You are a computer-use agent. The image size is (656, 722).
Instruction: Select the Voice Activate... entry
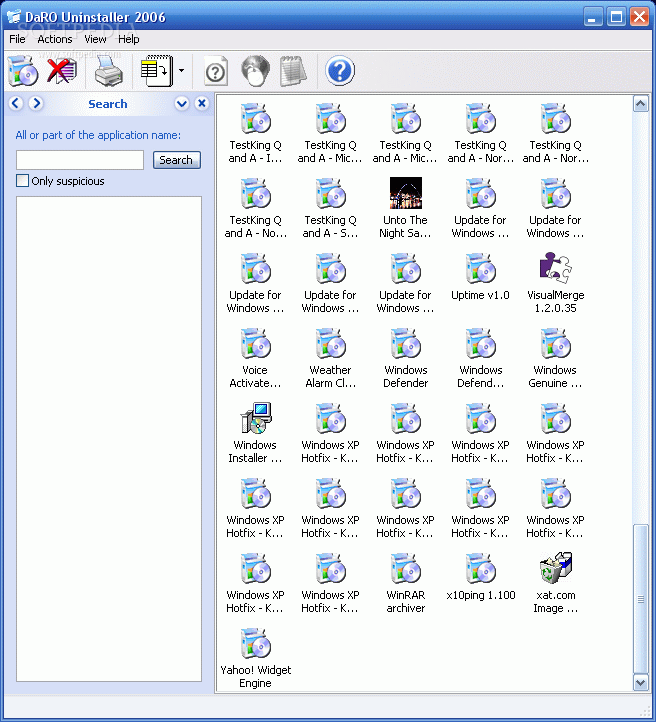pyautogui.click(x=255, y=359)
